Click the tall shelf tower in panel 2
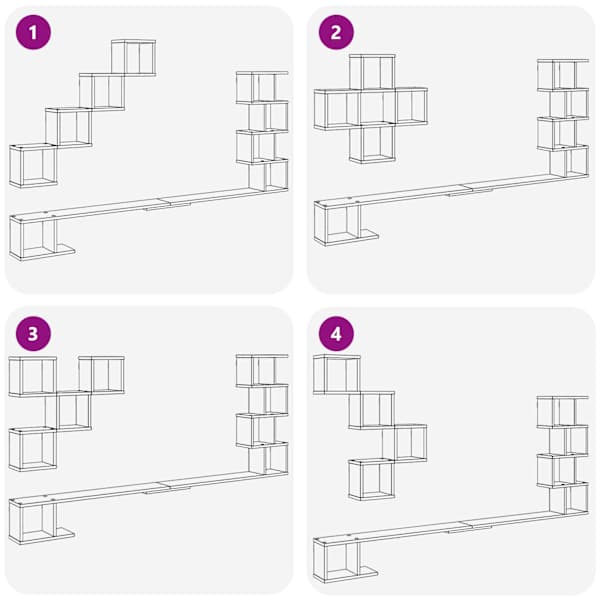 [563, 118]
